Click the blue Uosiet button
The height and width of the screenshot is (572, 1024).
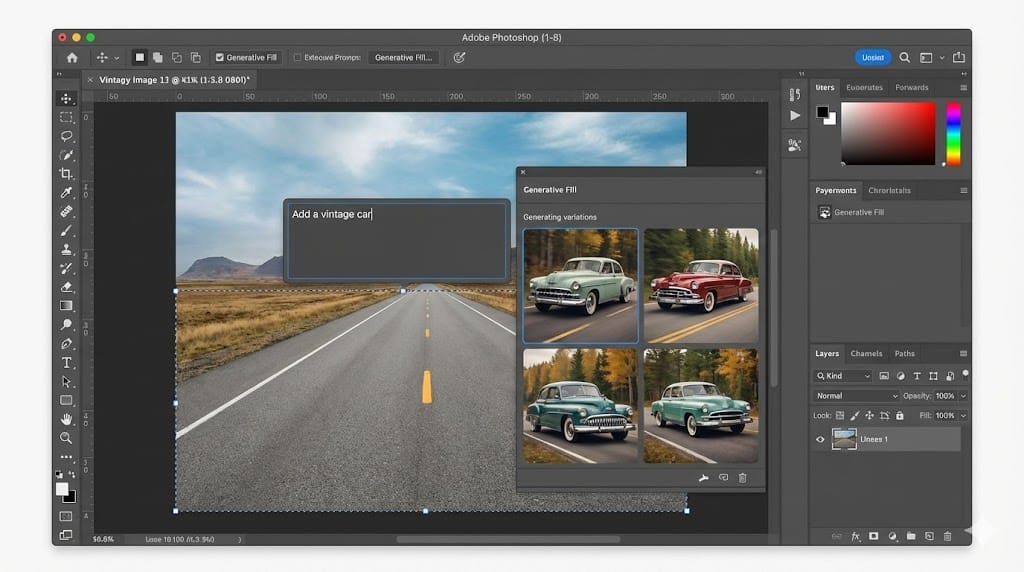(872, 57)
